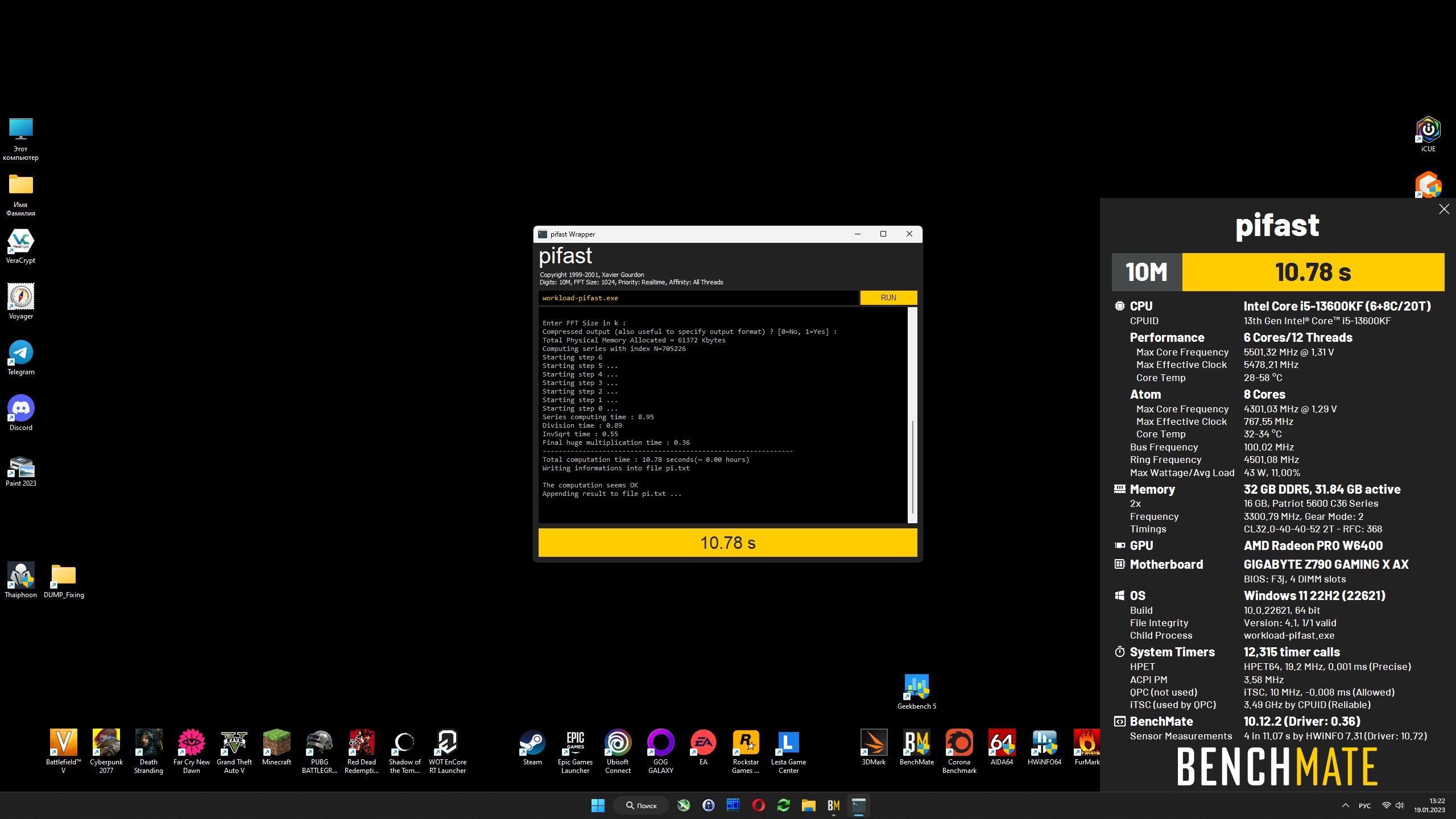
Task: Select the Ubisoft Connect icon
Action: tap(618, 752)
